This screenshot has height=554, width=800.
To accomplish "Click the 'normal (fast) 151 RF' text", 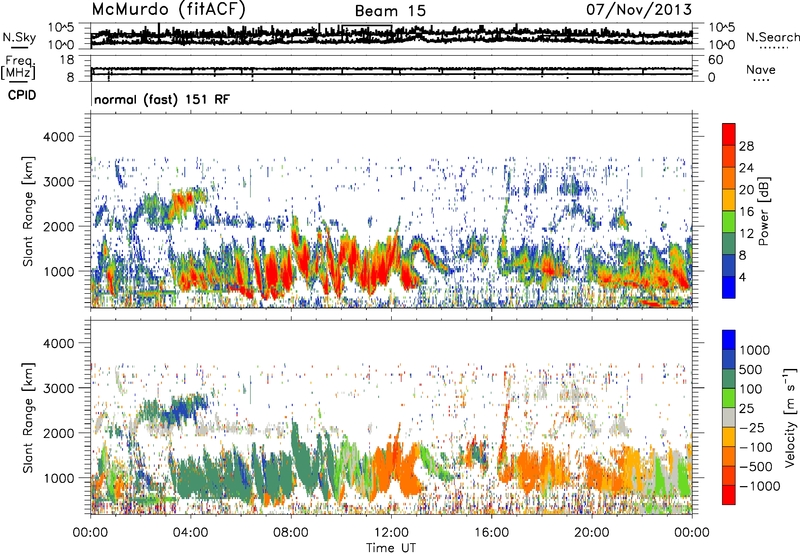I will click(162, 99).
